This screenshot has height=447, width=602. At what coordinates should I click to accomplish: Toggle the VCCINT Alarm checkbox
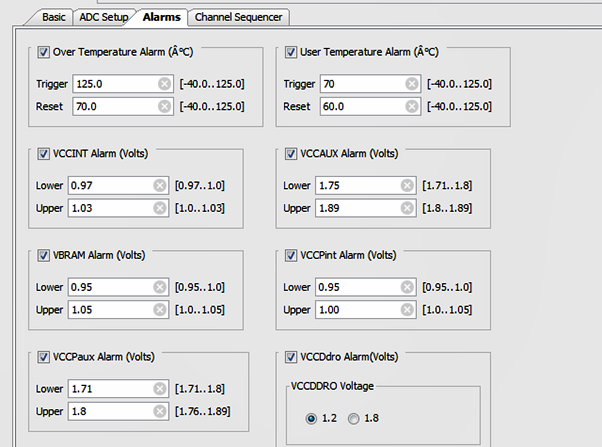43,154
